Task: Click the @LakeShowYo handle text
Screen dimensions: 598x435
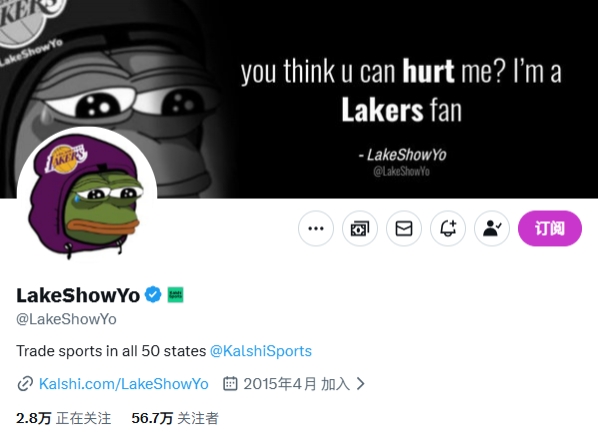Action: [66, 319]
